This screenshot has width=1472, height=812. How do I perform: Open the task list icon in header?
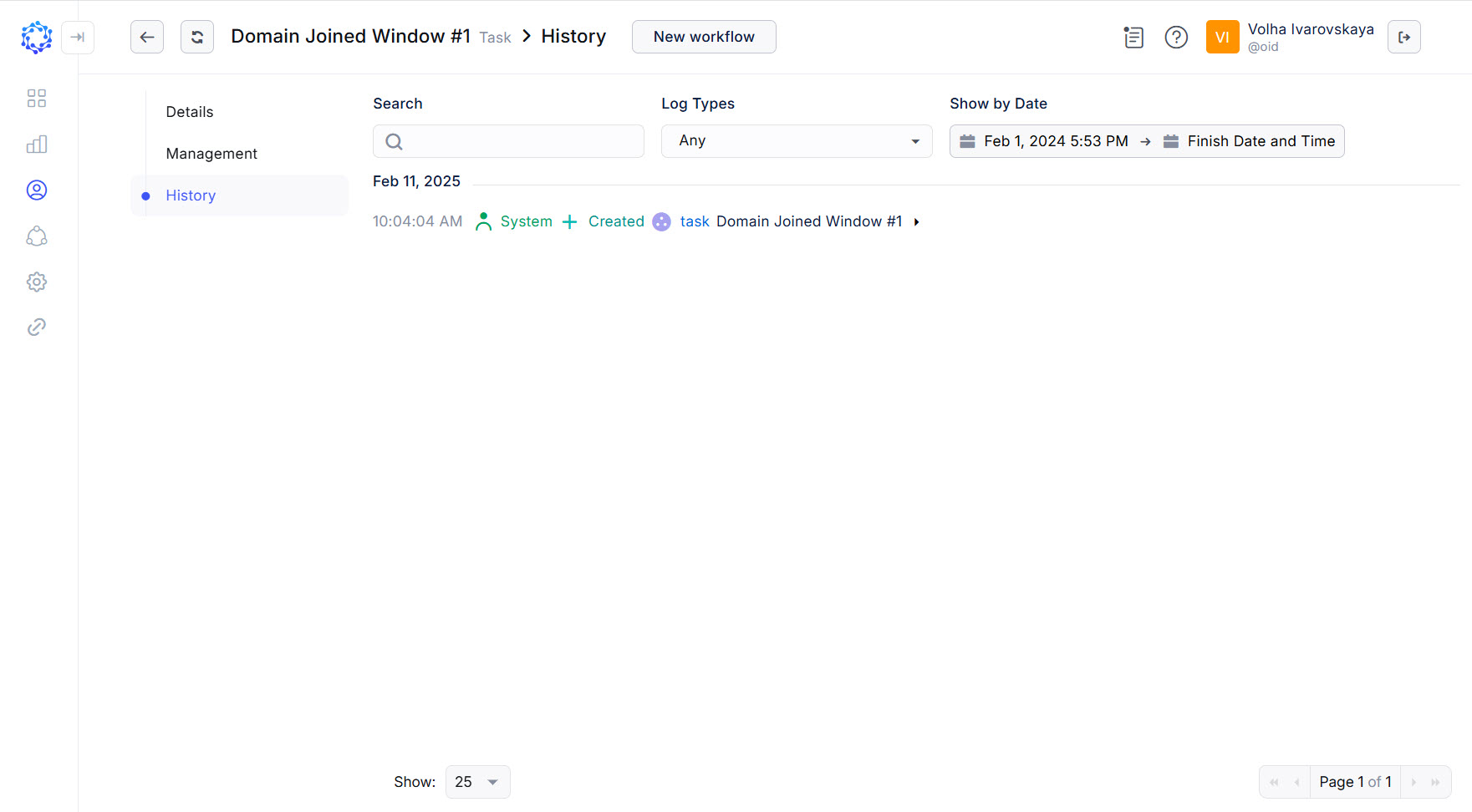(1133, 37)
